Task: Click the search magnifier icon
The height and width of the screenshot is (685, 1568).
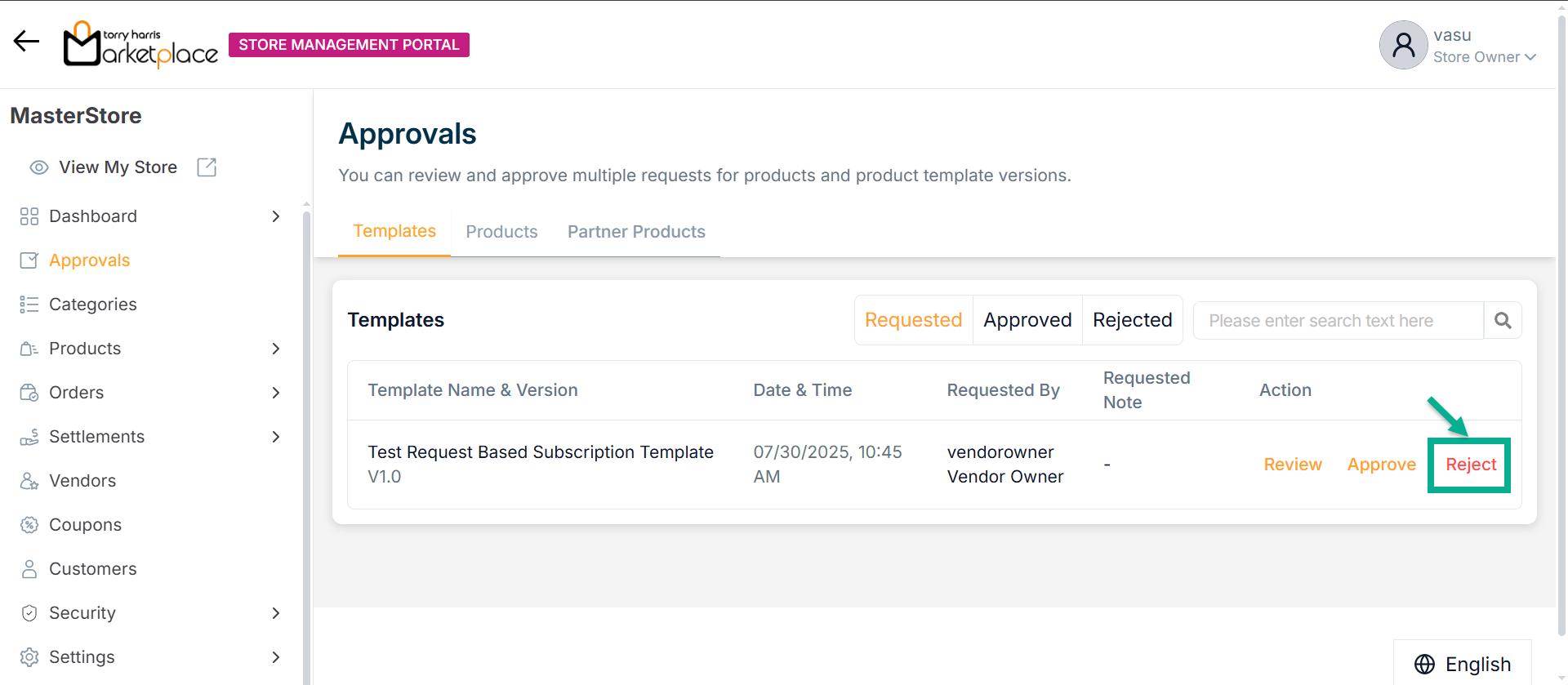Action: pyautogui.click(x=1503, y=321)
